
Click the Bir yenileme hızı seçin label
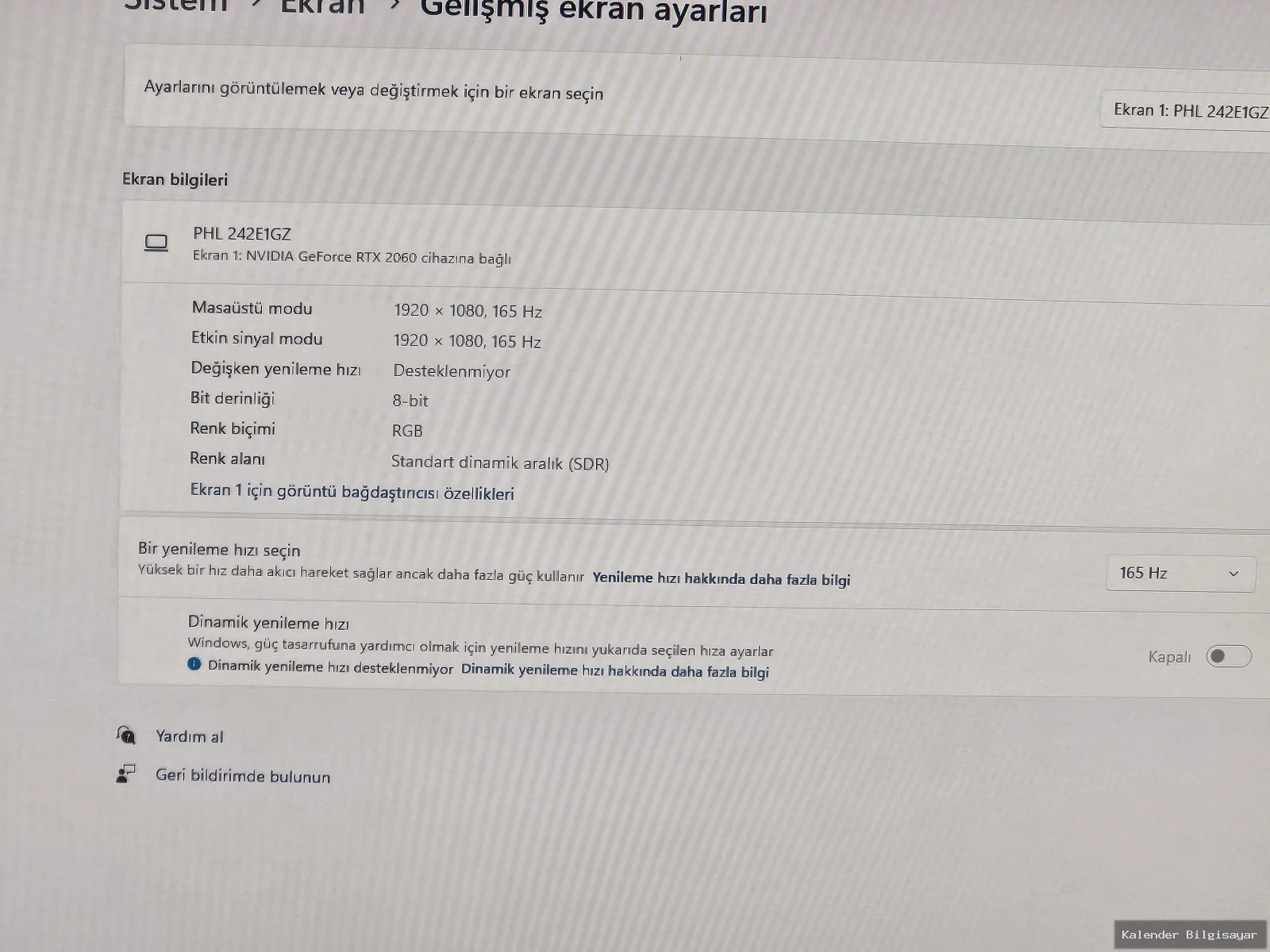click(x=219, y=549)
